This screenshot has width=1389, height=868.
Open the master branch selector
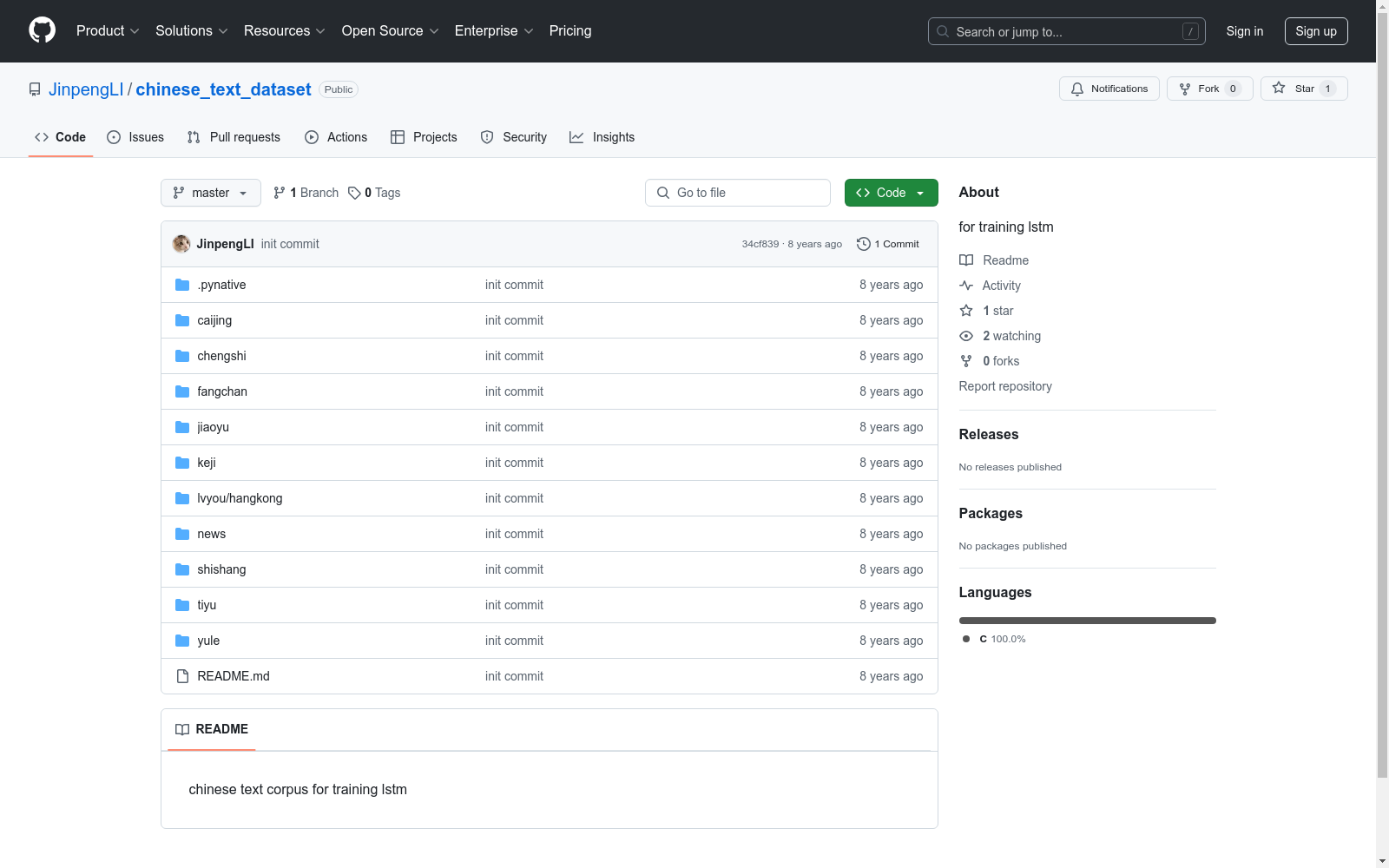tap(211, 193)
